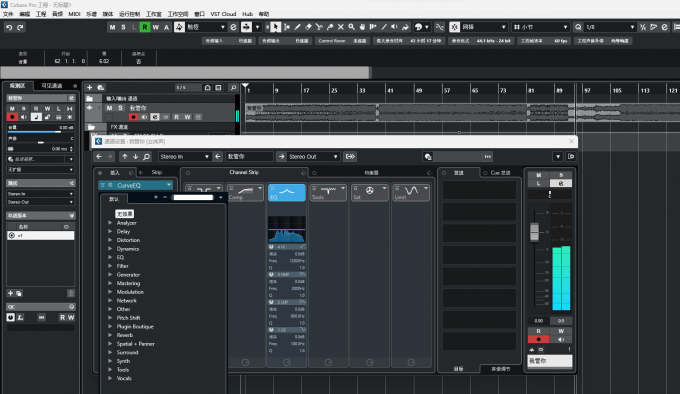
Task: Open the 1/8 quantize preset dropdown
Action: point(609,27)
